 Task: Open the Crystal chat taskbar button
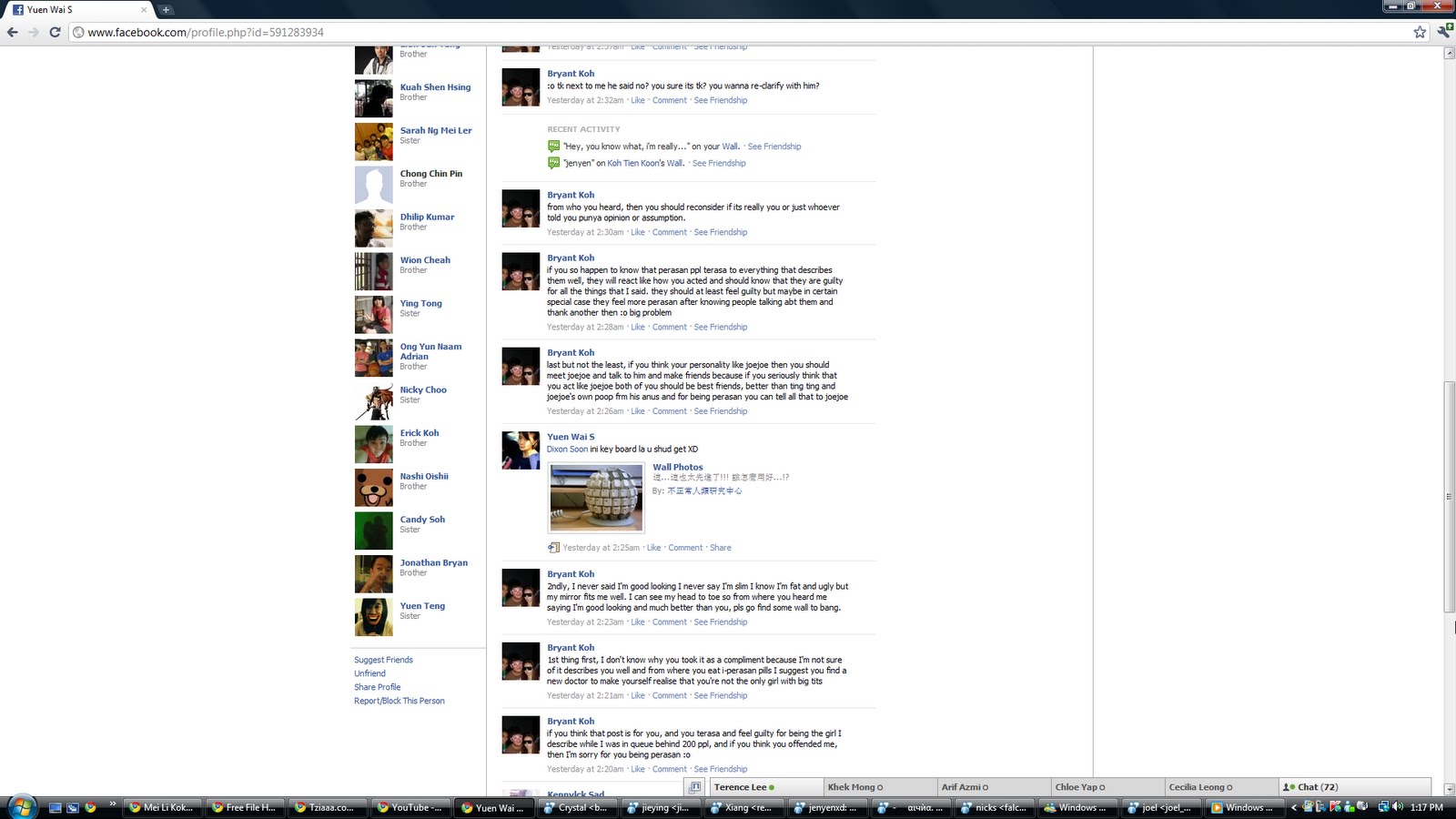click(x=575, y=807)
